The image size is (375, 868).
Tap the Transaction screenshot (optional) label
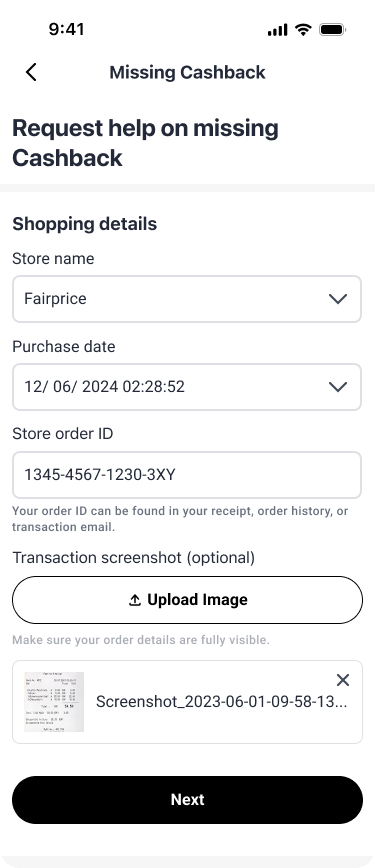pyautogui.click(x=133, y=557)
